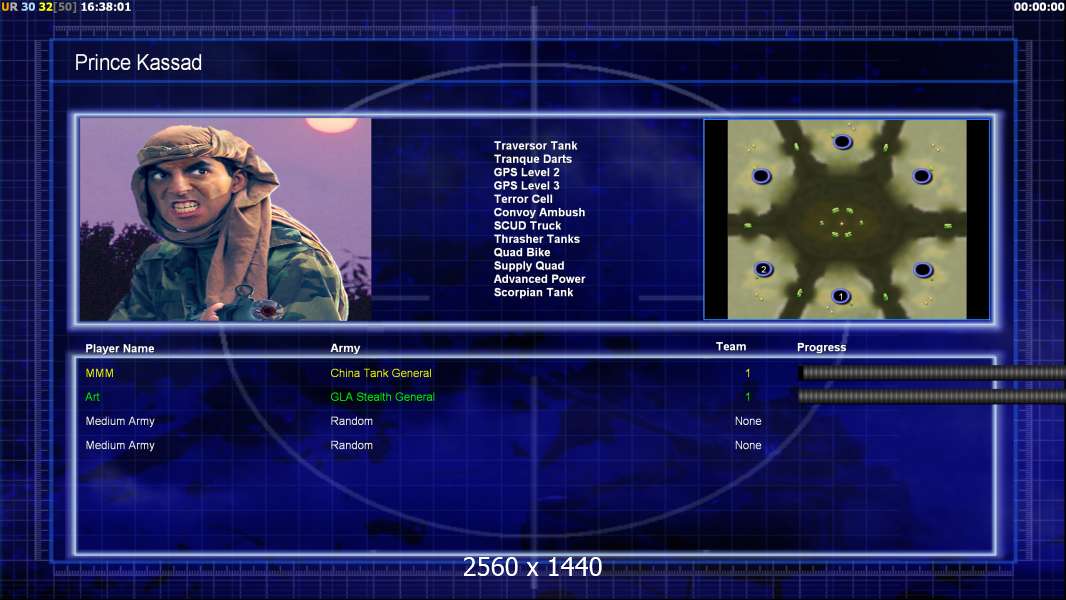The image size is (1066, 600).
Task: Click the "Prince Kassad" title text
Action: pos(138,63)
